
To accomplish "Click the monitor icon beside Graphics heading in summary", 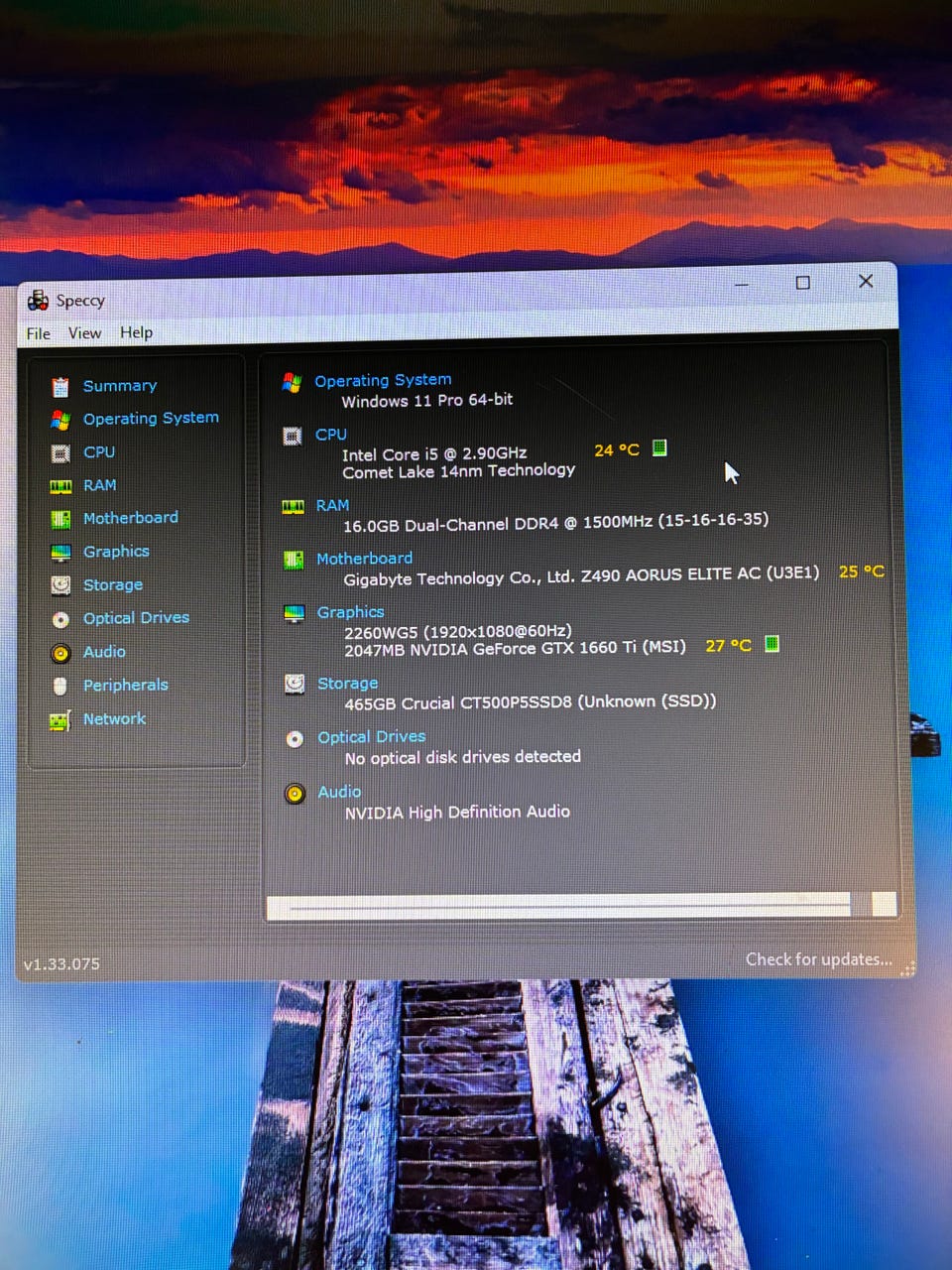I will pyautogui.click(x=294, y=613).
